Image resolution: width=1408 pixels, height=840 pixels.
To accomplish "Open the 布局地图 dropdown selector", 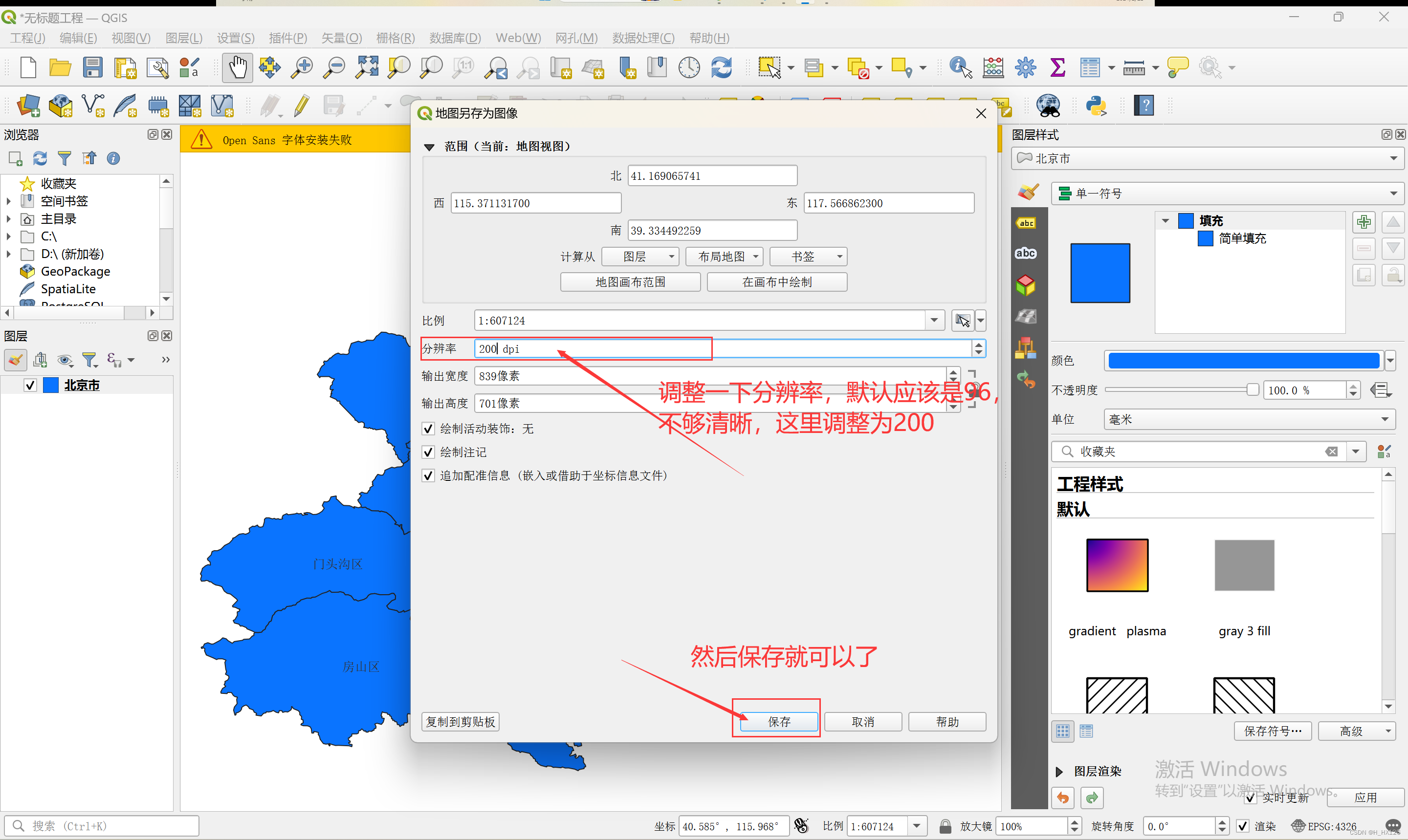I will [723, 258].
